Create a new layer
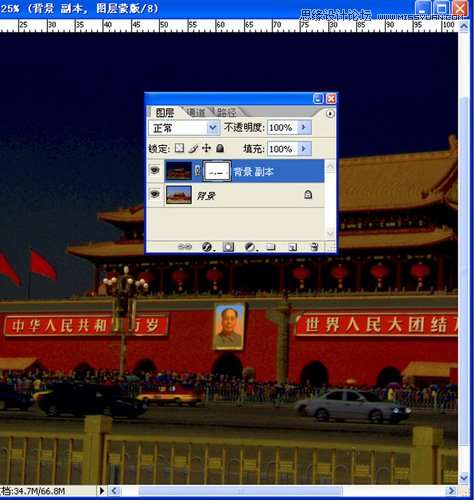The image size is (474, 500). pyautogui.click(x=292, y=247)
